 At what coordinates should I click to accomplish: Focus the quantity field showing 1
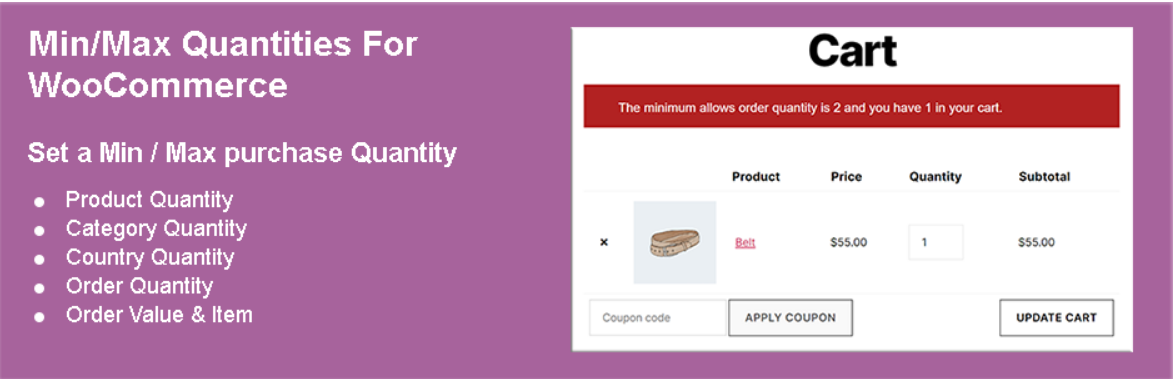(936, 242)
